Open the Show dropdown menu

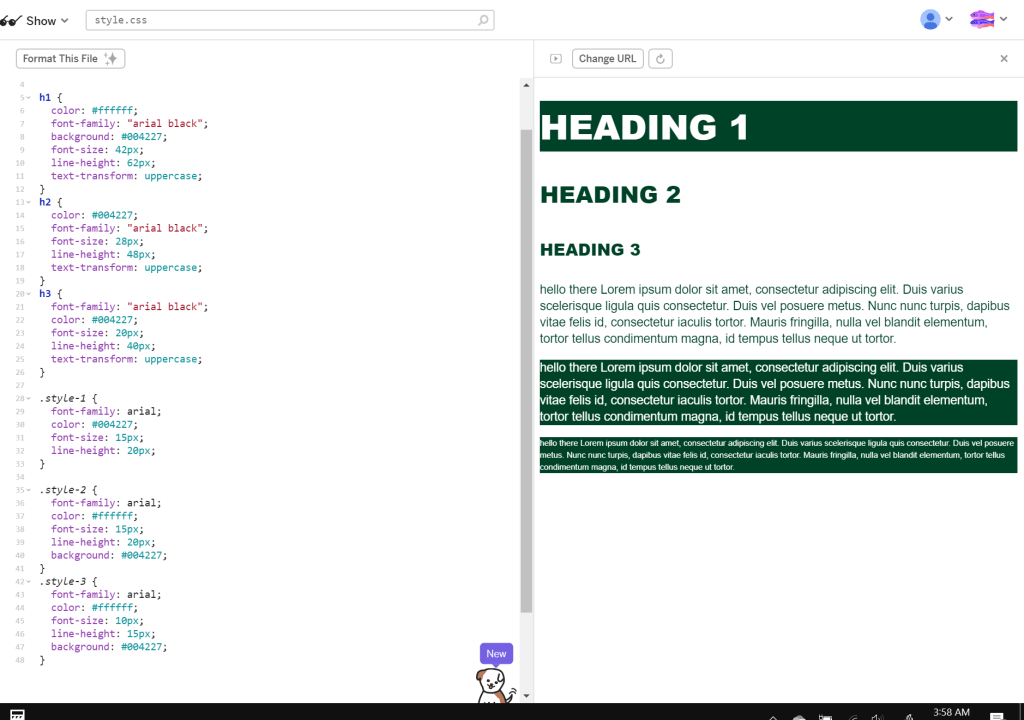coord(36,20)
